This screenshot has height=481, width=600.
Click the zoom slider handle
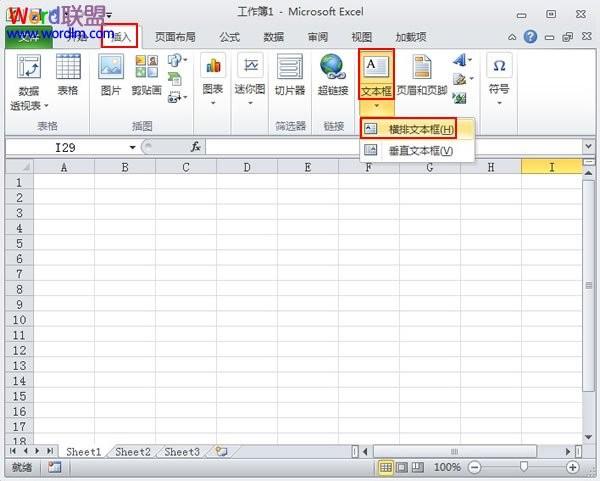point(523,467)
